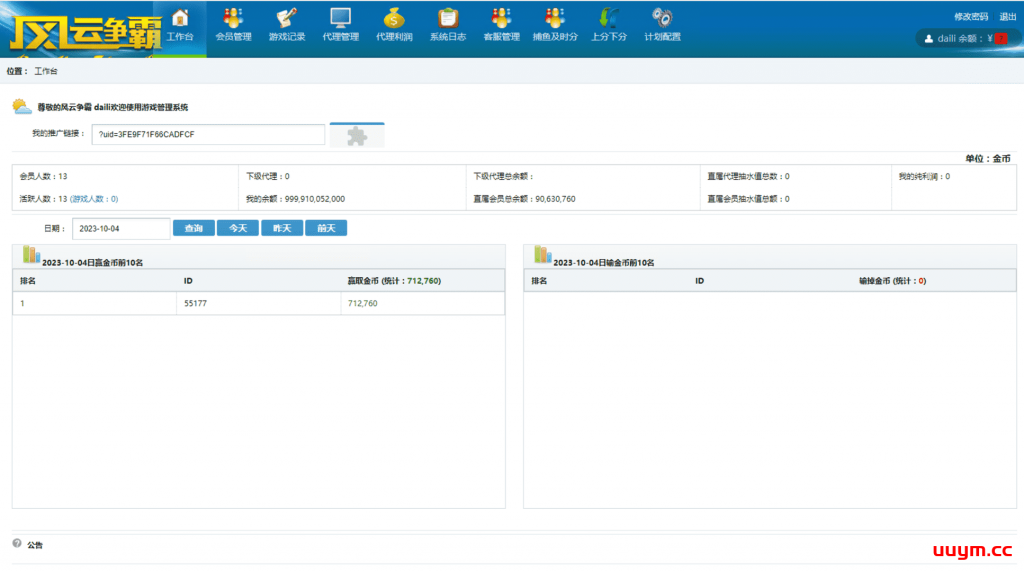1024x572 pixels.
Task: Click the 游戏人数 link in active members
Action: click(94, 199)
